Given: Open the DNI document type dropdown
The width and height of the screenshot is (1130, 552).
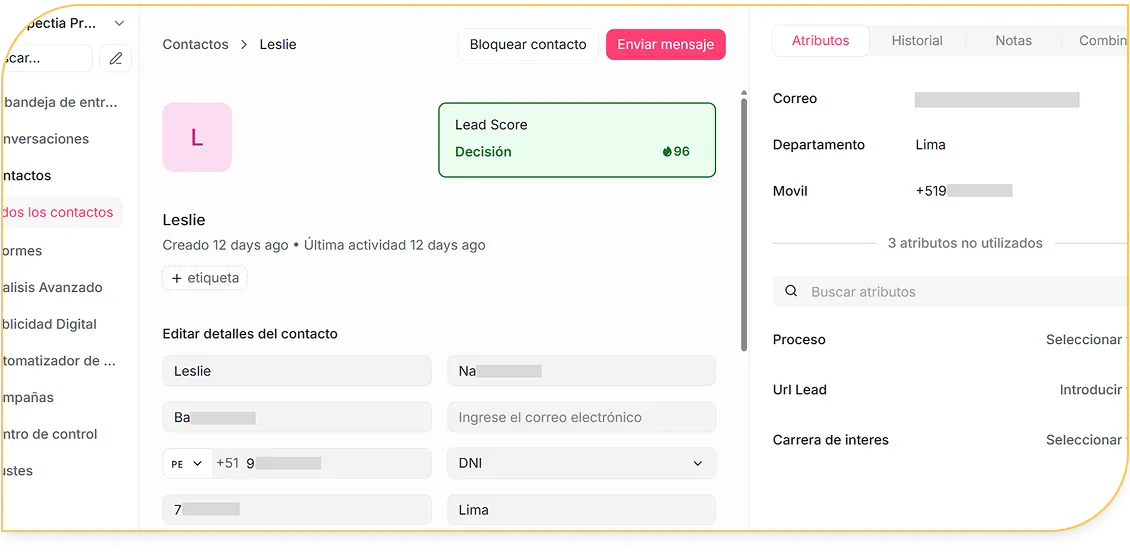Looking at the screenshot, I should (x=581, y=464).
